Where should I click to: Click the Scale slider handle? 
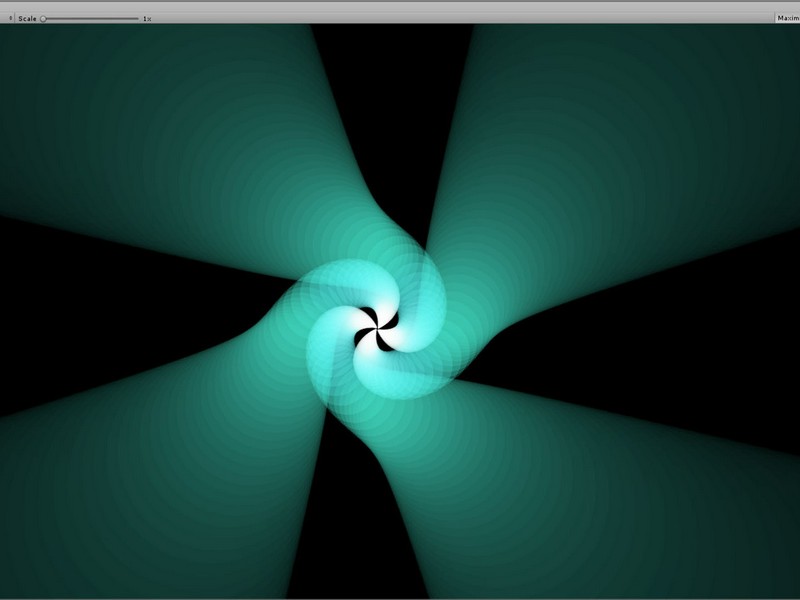[43, 19]
